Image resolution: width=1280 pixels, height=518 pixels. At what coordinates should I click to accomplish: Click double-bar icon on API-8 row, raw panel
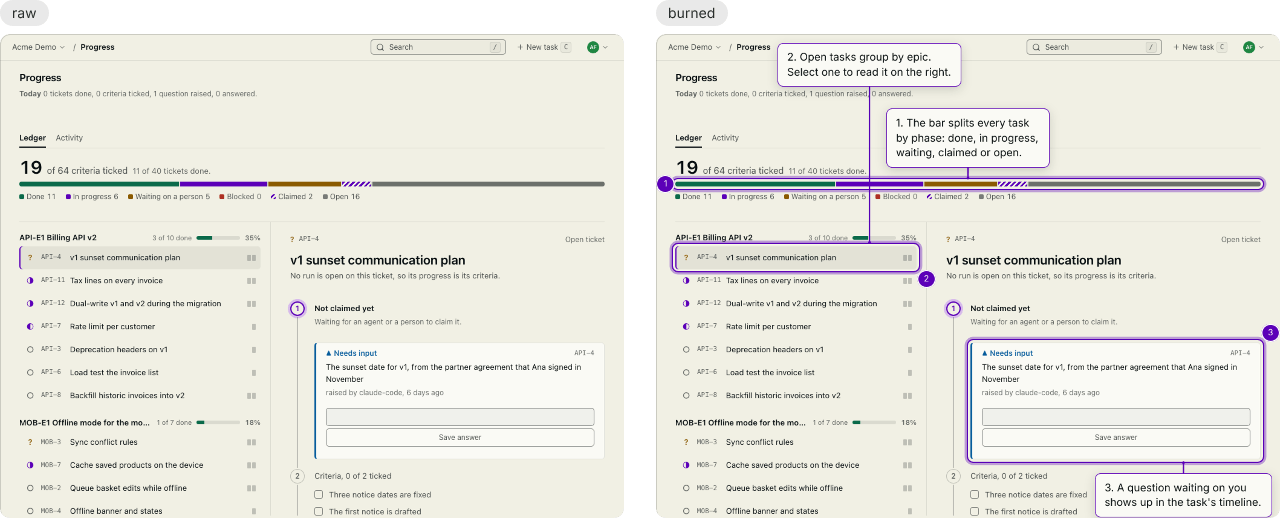[252, 395]
